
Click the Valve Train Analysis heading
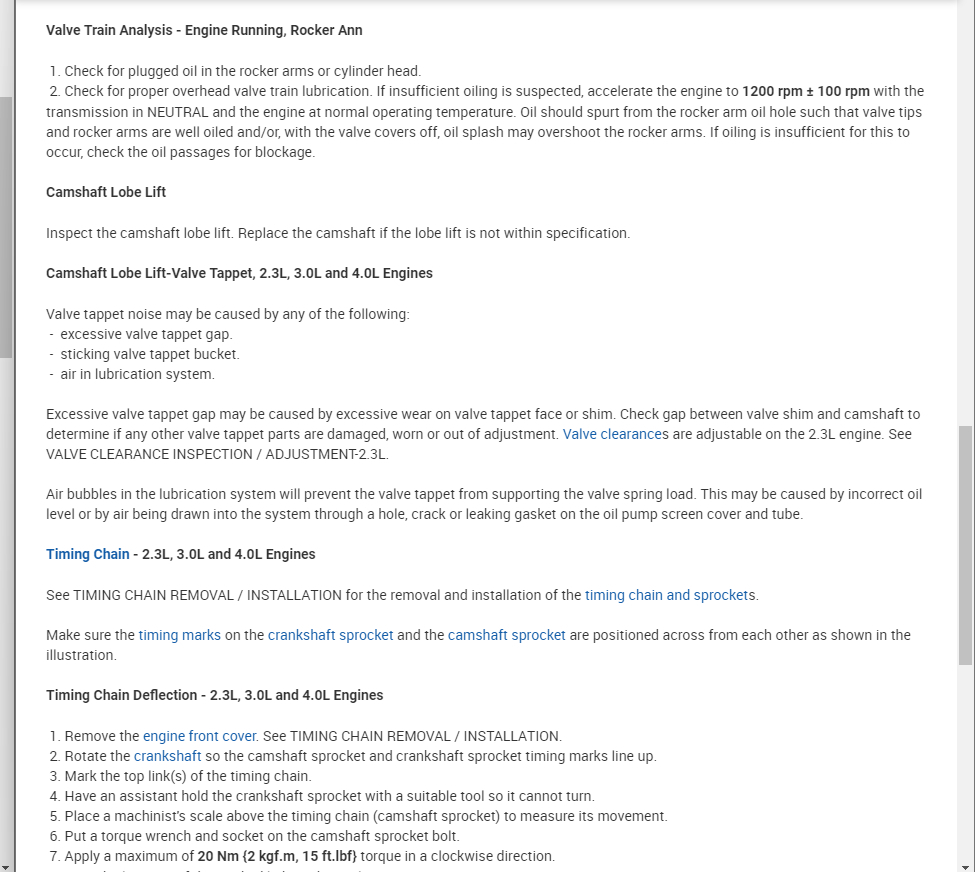[204, 30]
